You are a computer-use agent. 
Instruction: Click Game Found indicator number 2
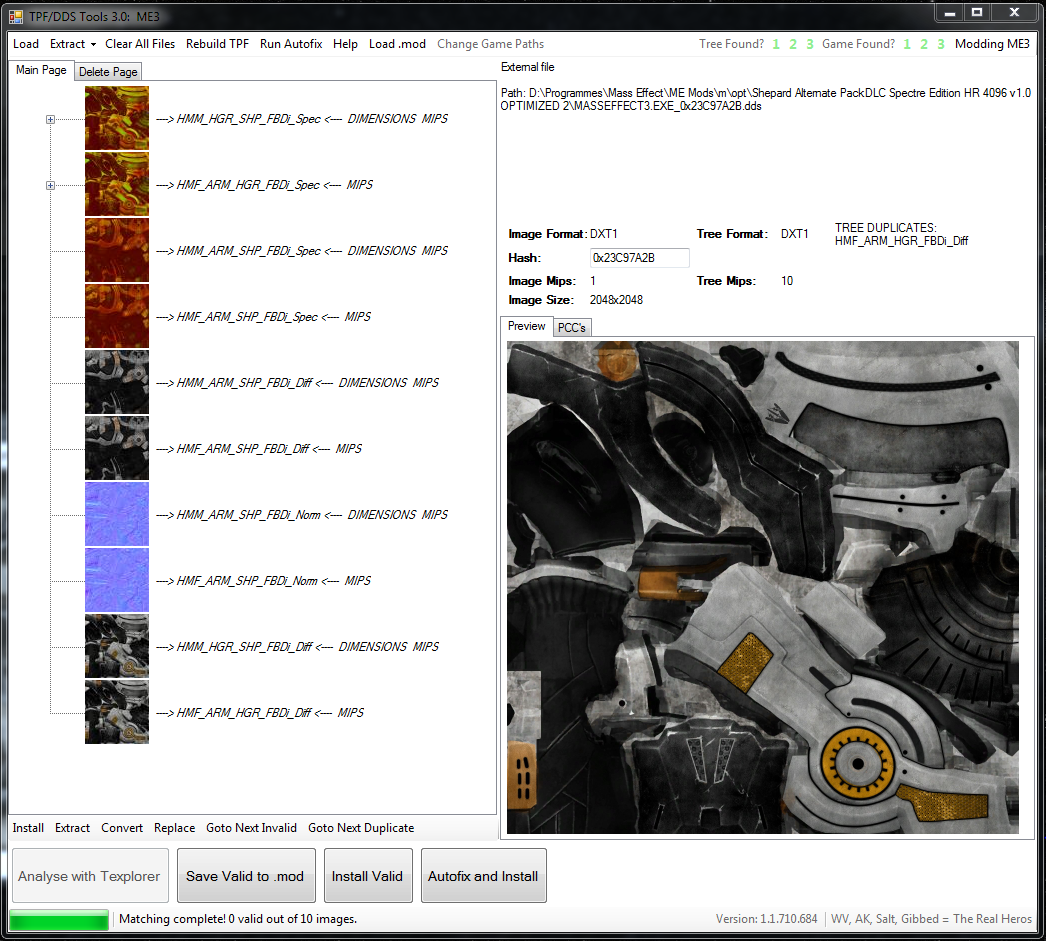pyautogui.click(x=924, y=44)
